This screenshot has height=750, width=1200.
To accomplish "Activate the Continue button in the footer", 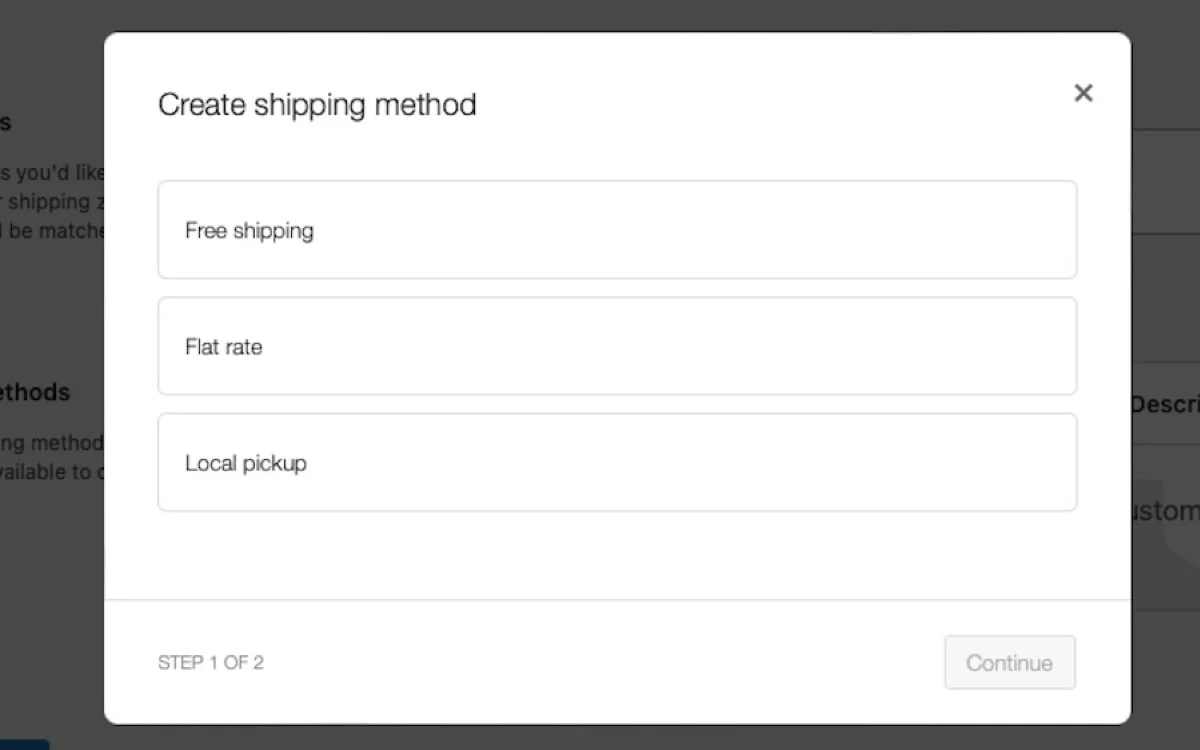I will coord(1009,662).
